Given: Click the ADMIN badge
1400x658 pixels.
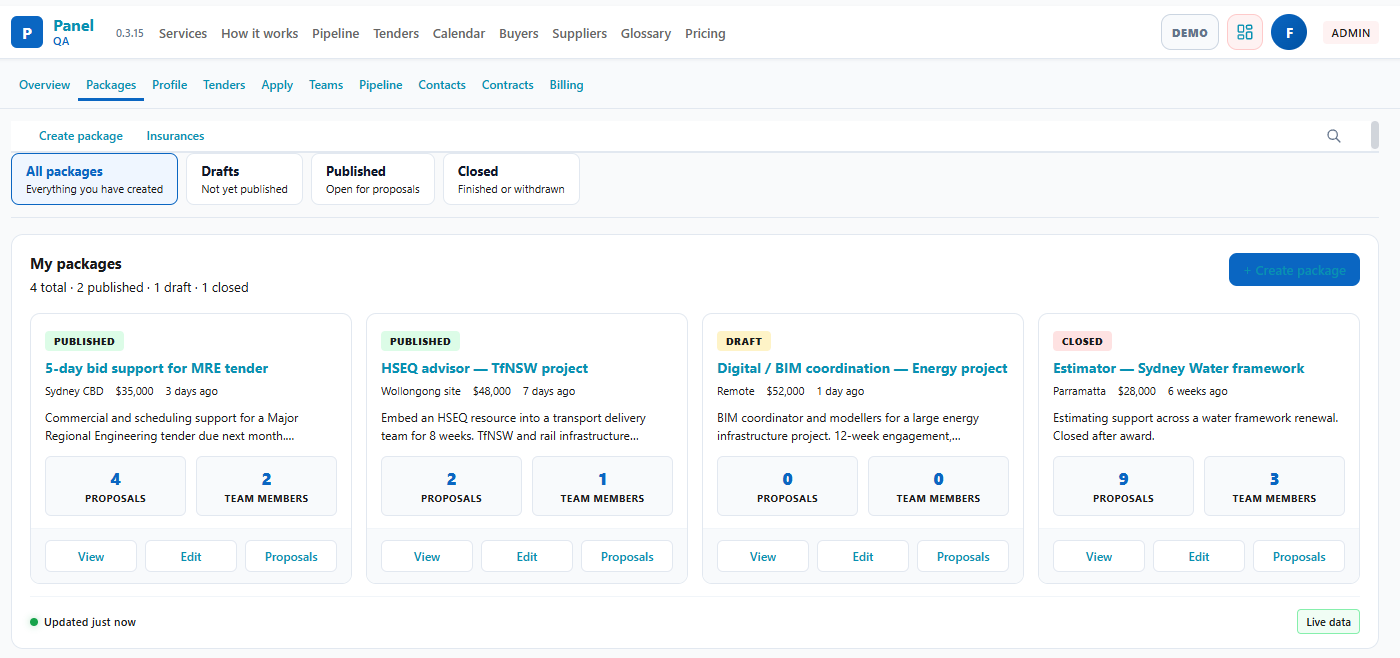Looking at the screenshot, I should pos(1351,33).
